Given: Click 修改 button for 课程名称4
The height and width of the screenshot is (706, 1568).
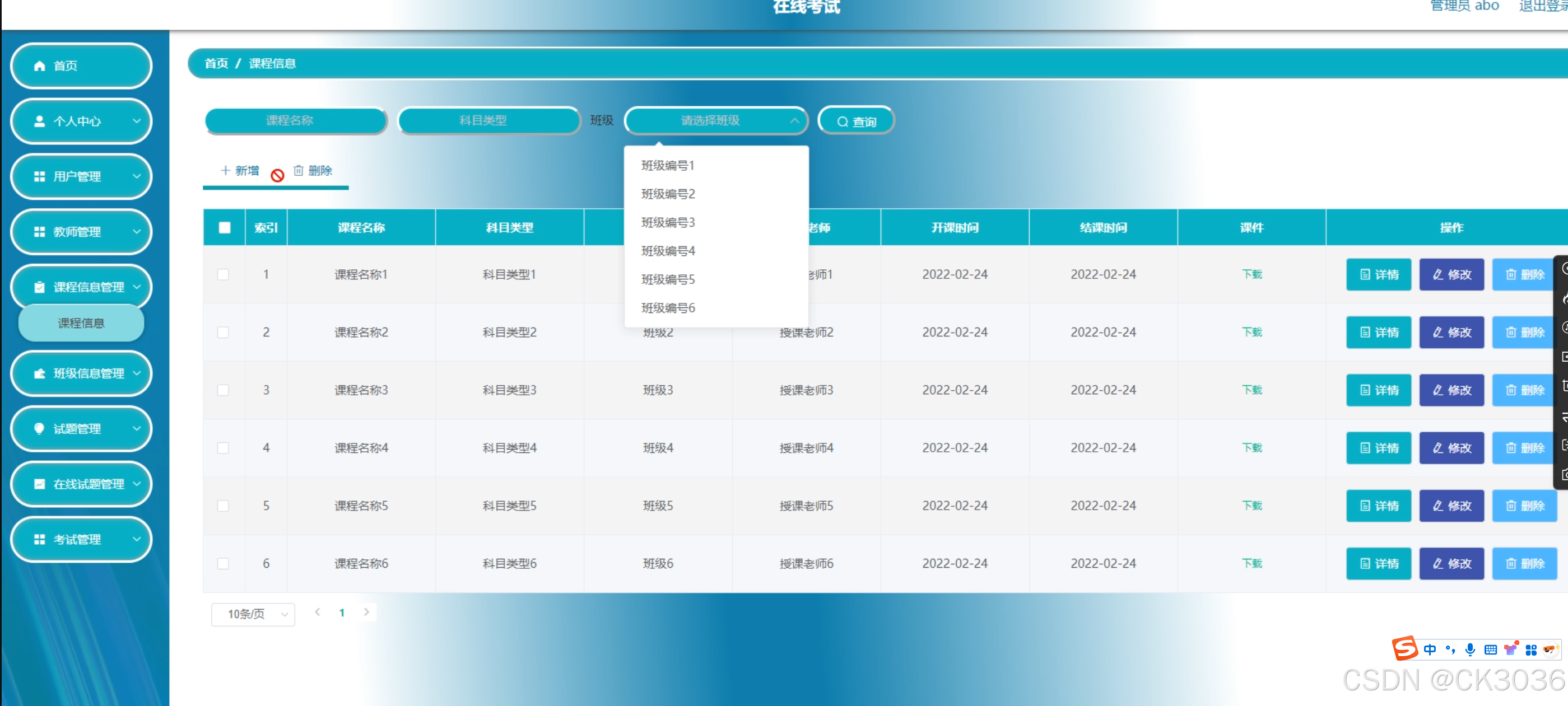Looking at the screenshot, I should (x=1451, y=448).
